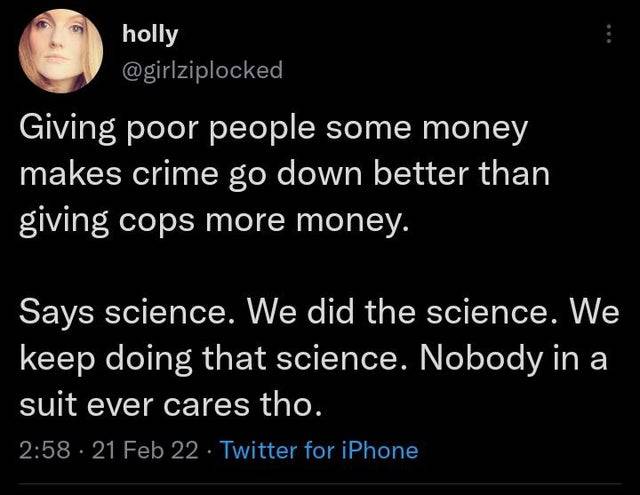Click the 21 Feb 22 date
Screen dimensions: 640x495
pyautogui.click(x=132, y=450)
